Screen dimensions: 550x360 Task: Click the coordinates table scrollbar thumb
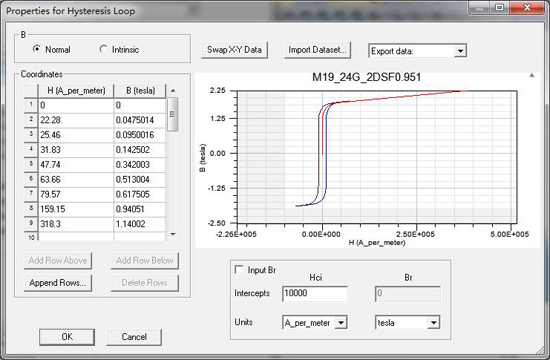[x=173, y=114]
